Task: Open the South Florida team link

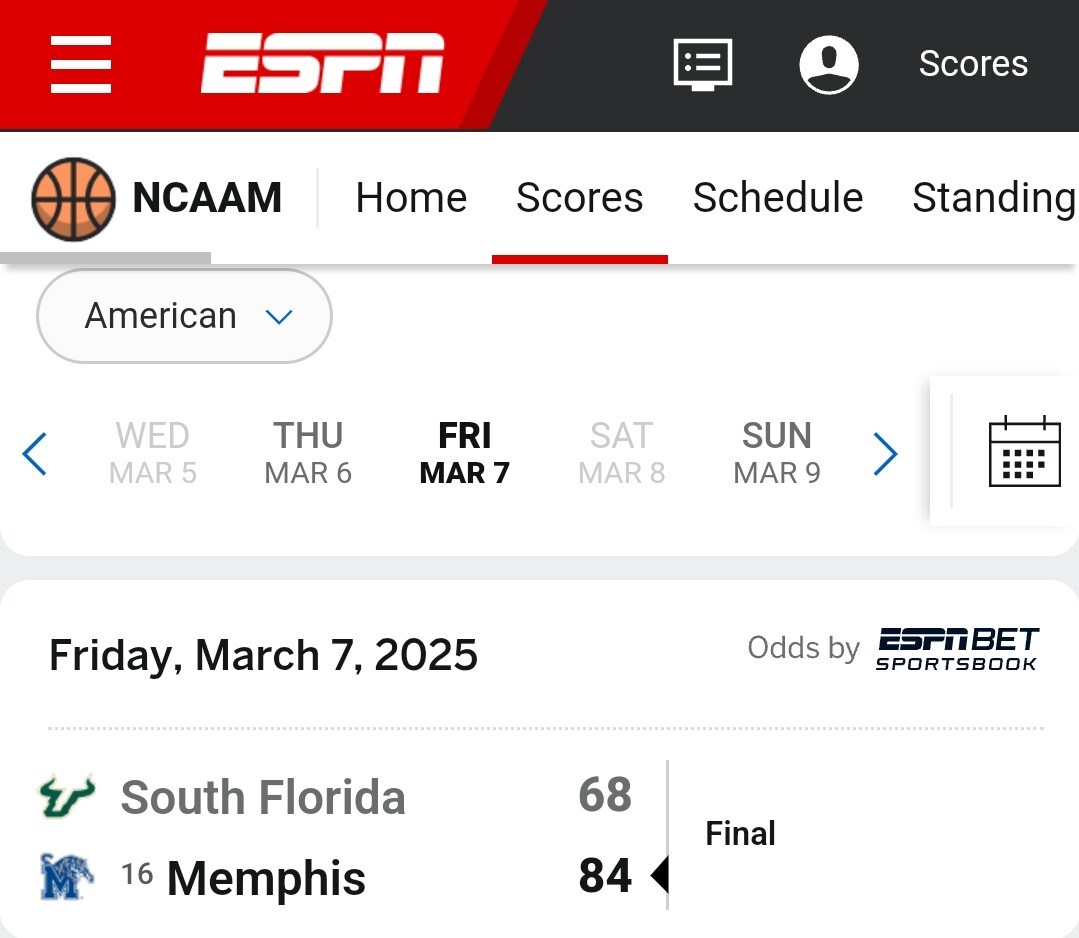Action: (263, 797)
